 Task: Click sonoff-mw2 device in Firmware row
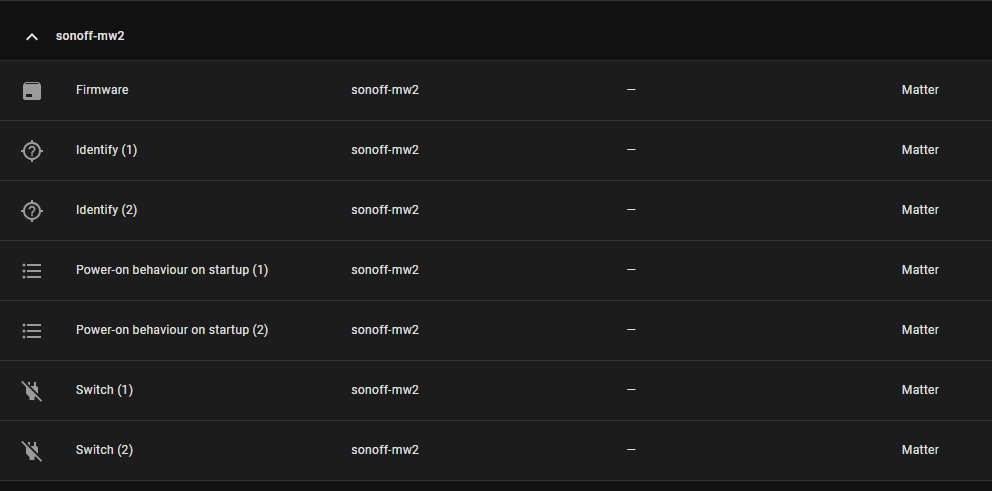(385, 90)
